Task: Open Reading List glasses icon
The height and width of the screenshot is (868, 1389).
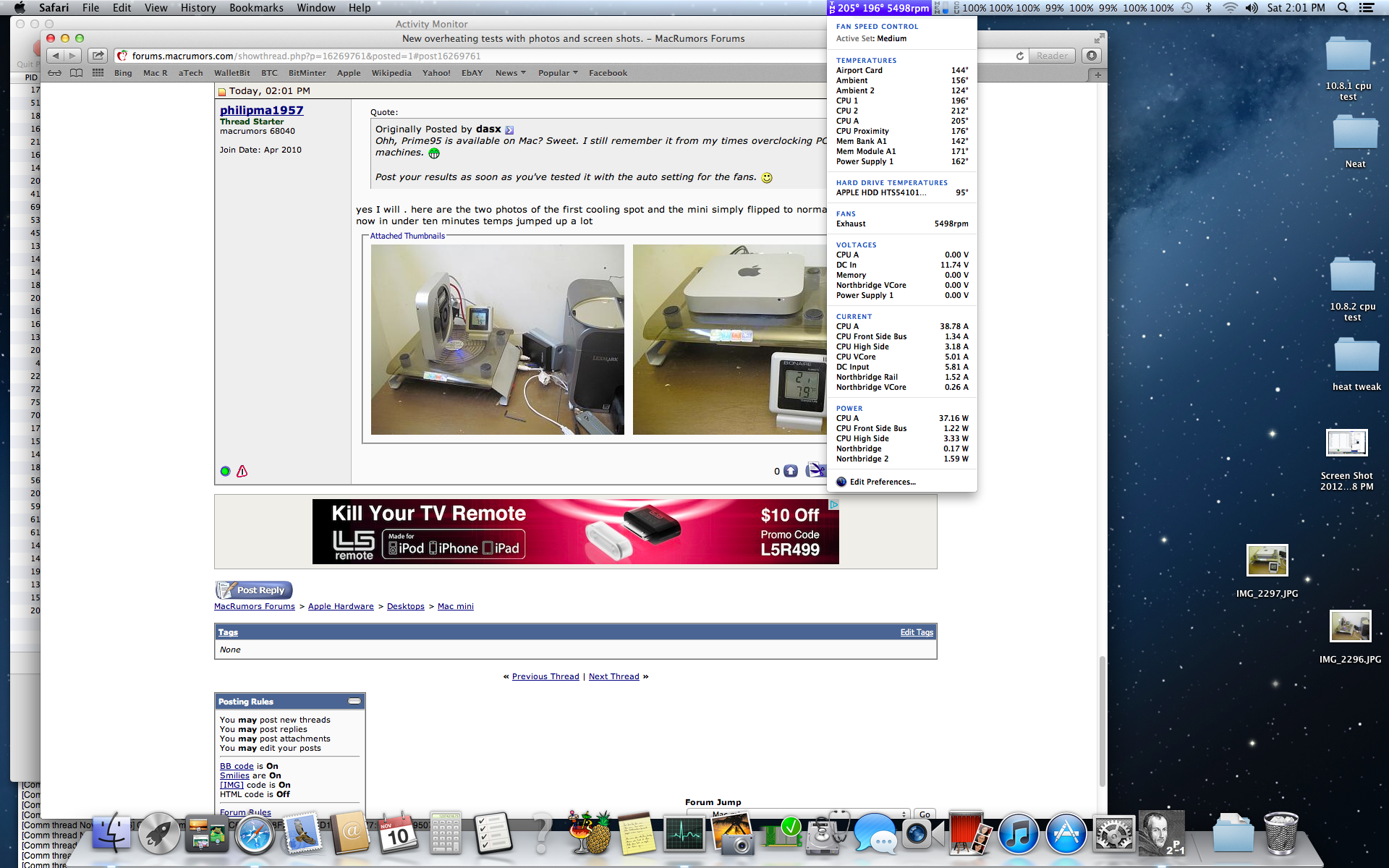Action: point(55,73)
